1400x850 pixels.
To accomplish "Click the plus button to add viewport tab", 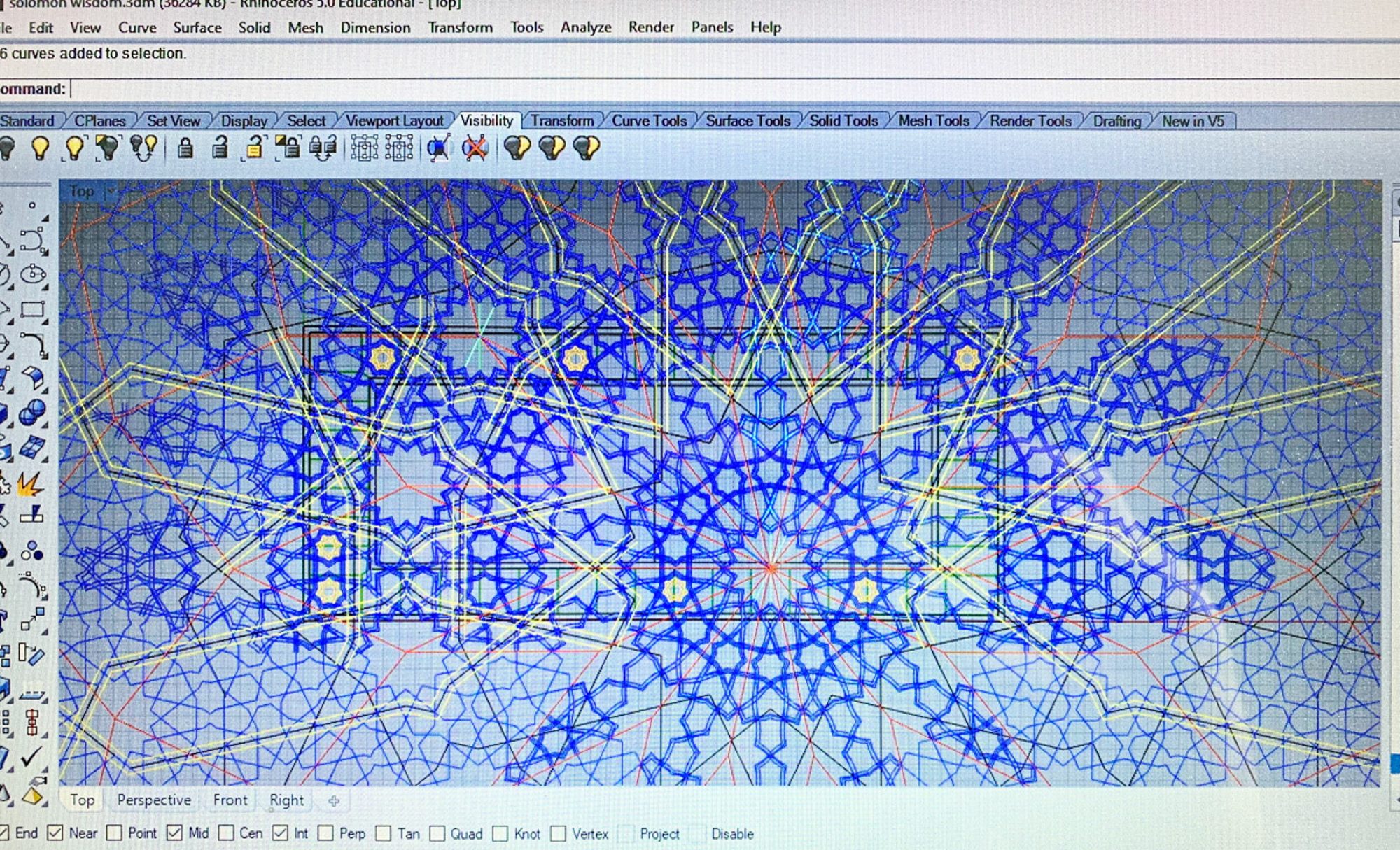I will [334, 801].
